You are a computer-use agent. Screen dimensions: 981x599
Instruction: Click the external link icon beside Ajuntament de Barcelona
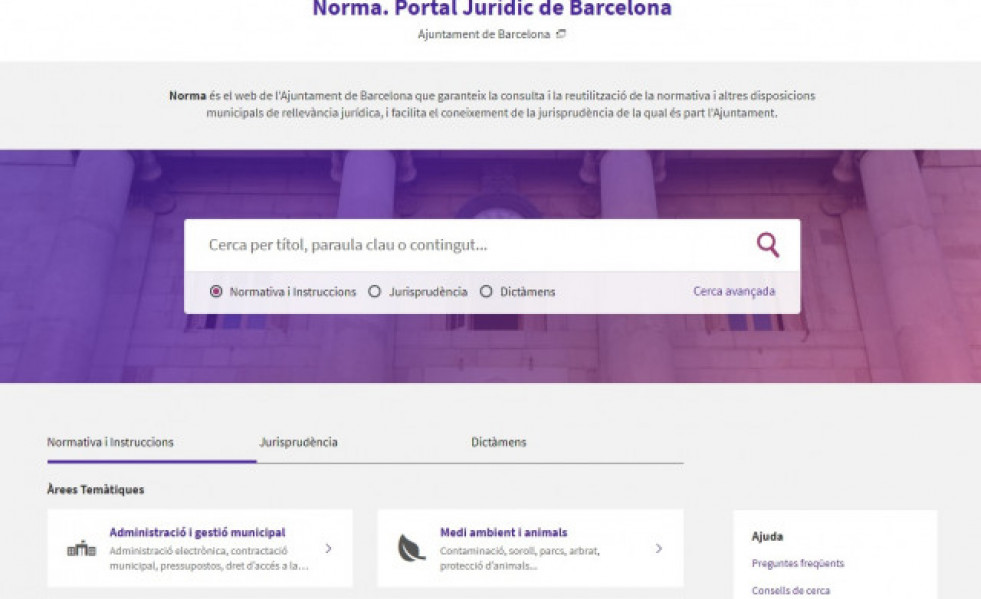(561, 34)
